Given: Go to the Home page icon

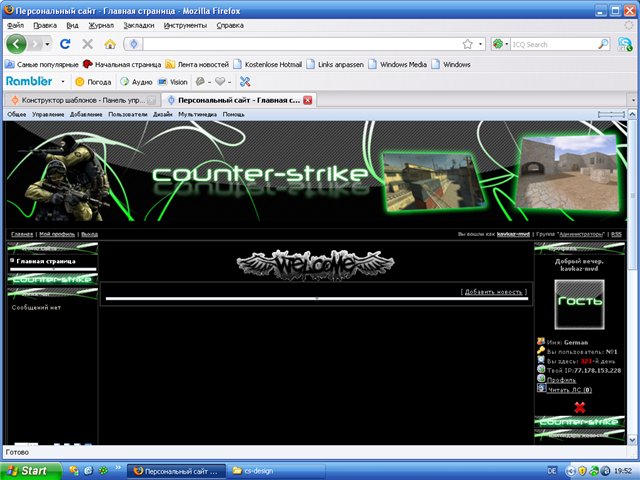Looking at the screenshot, I should [x=110, y=44].
